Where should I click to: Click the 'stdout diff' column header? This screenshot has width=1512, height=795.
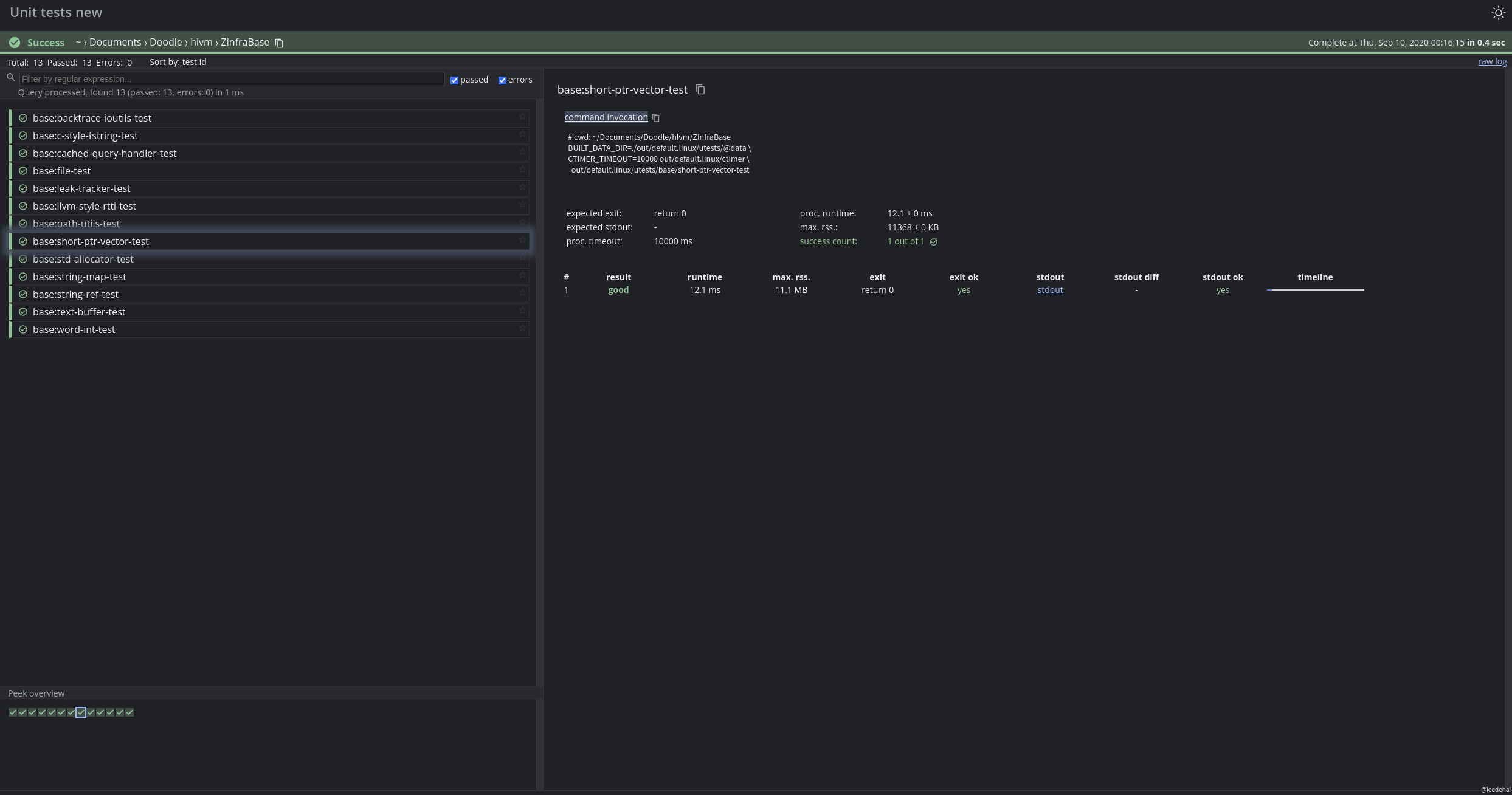coord(1136,277)
